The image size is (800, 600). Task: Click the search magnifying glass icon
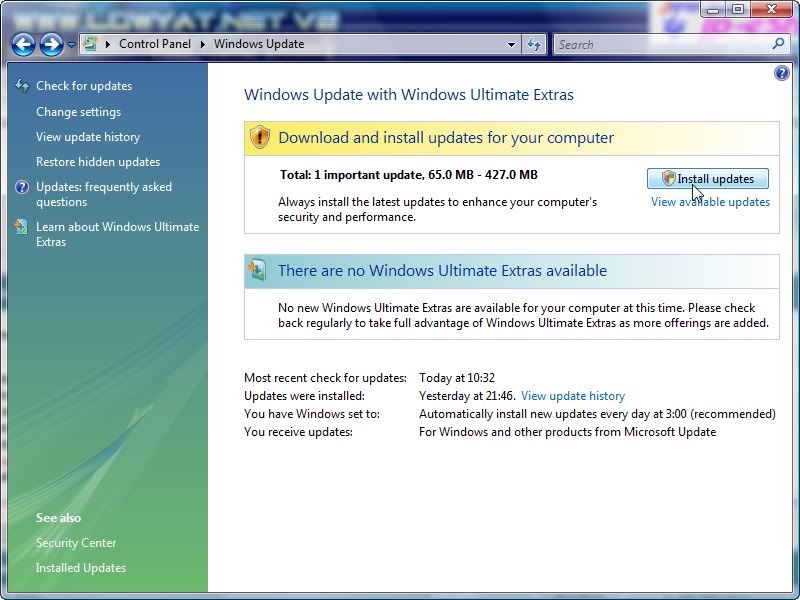[x=778, y=44]
